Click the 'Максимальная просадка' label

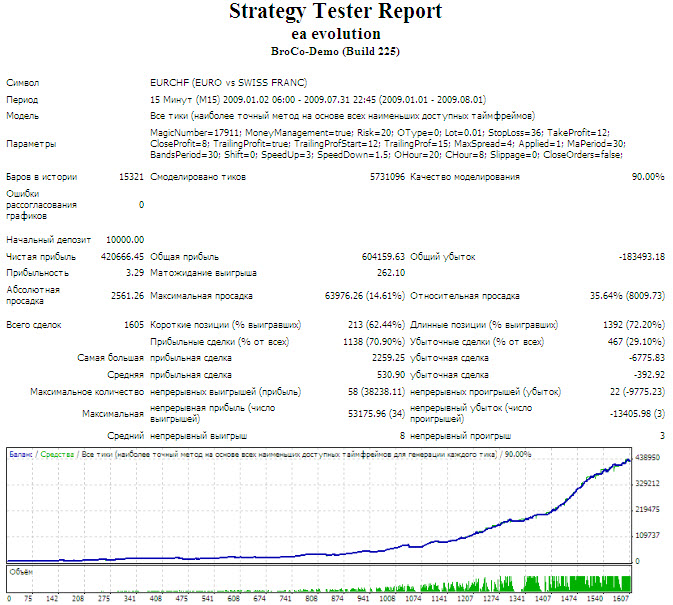tap(201, 296)
